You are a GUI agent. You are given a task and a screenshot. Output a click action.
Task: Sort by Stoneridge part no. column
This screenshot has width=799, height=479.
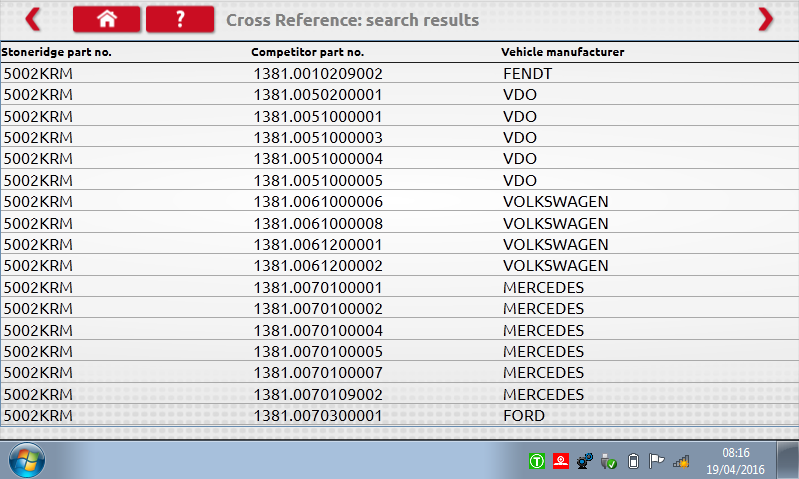pos(56,52)
